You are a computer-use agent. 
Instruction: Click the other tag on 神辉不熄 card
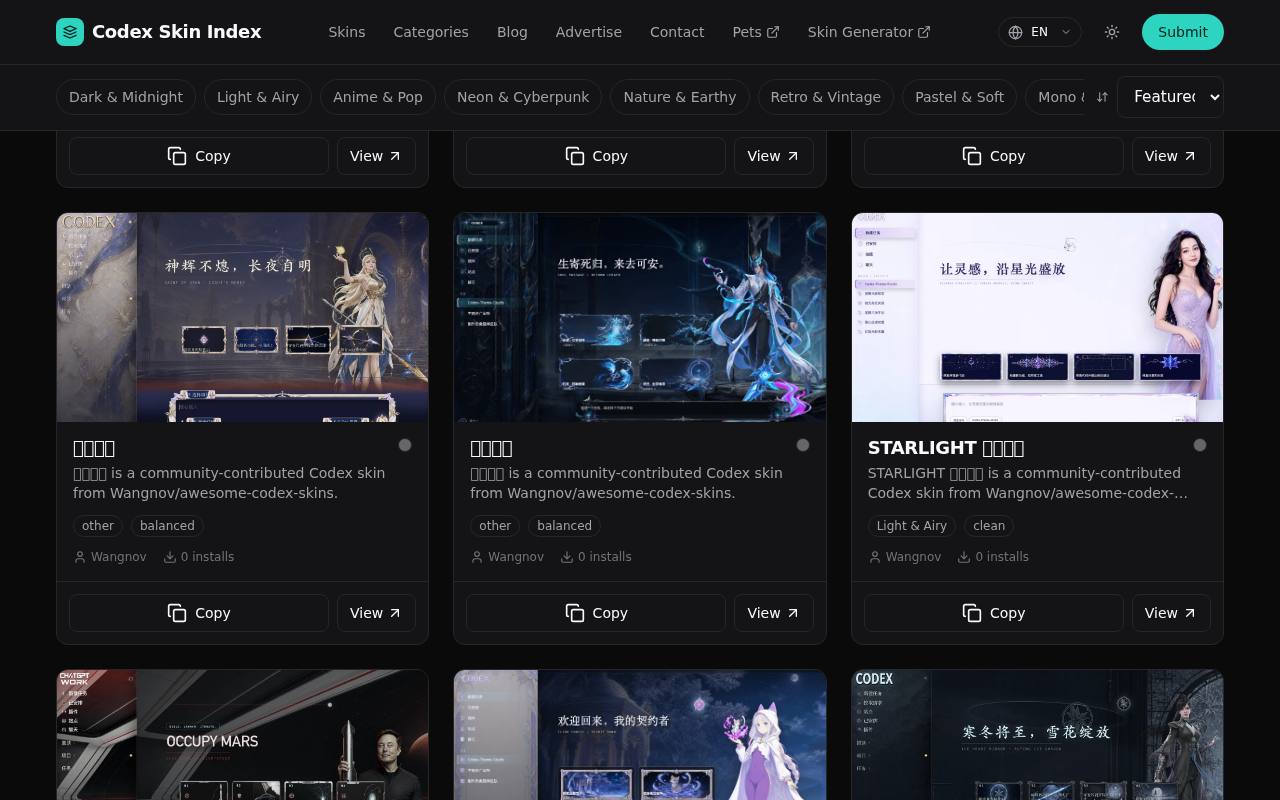click(98, 526)
